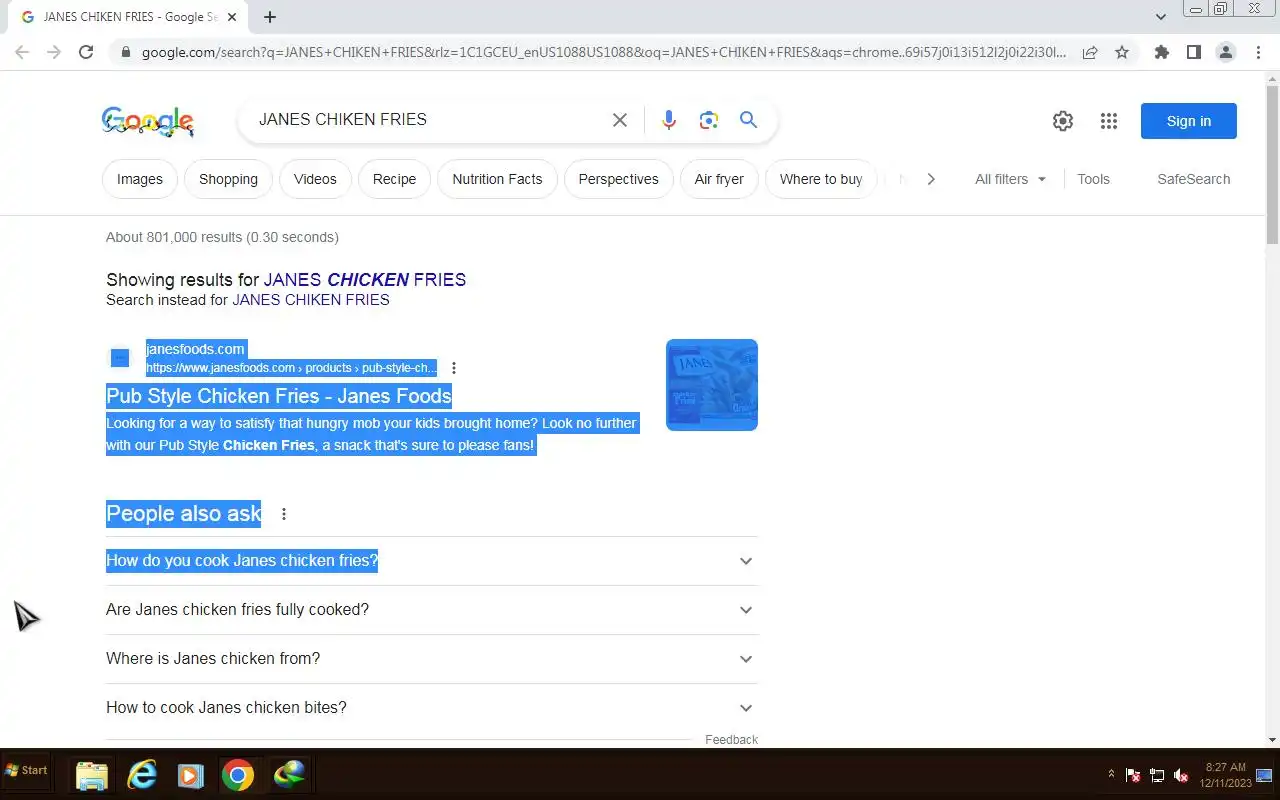Viewport: 1280px width, 800px height.
Task: Expand Are Janes chicken fries fully cooked
Action: click(432, 610)
